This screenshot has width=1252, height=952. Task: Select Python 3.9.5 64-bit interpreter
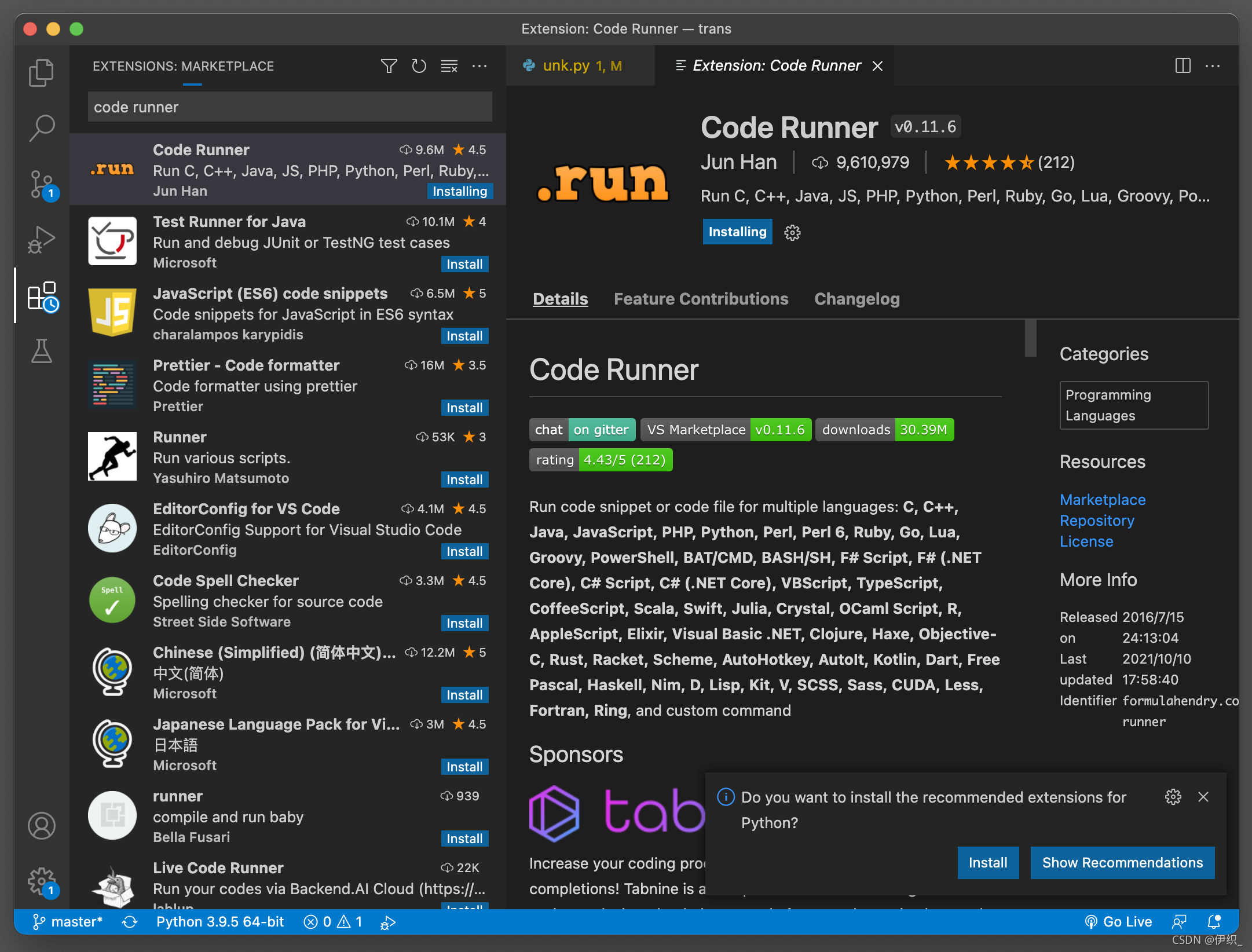tap(220, 921)
